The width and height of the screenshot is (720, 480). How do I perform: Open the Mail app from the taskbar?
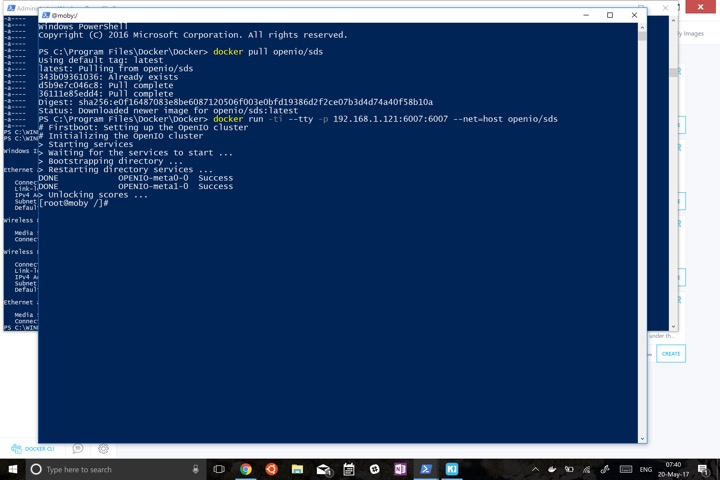click(x=323, y=469)
